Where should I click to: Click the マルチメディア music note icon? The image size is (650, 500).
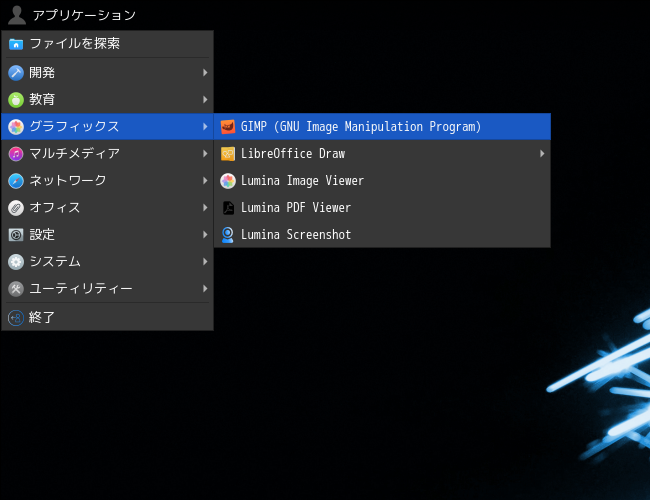[16, 154]
